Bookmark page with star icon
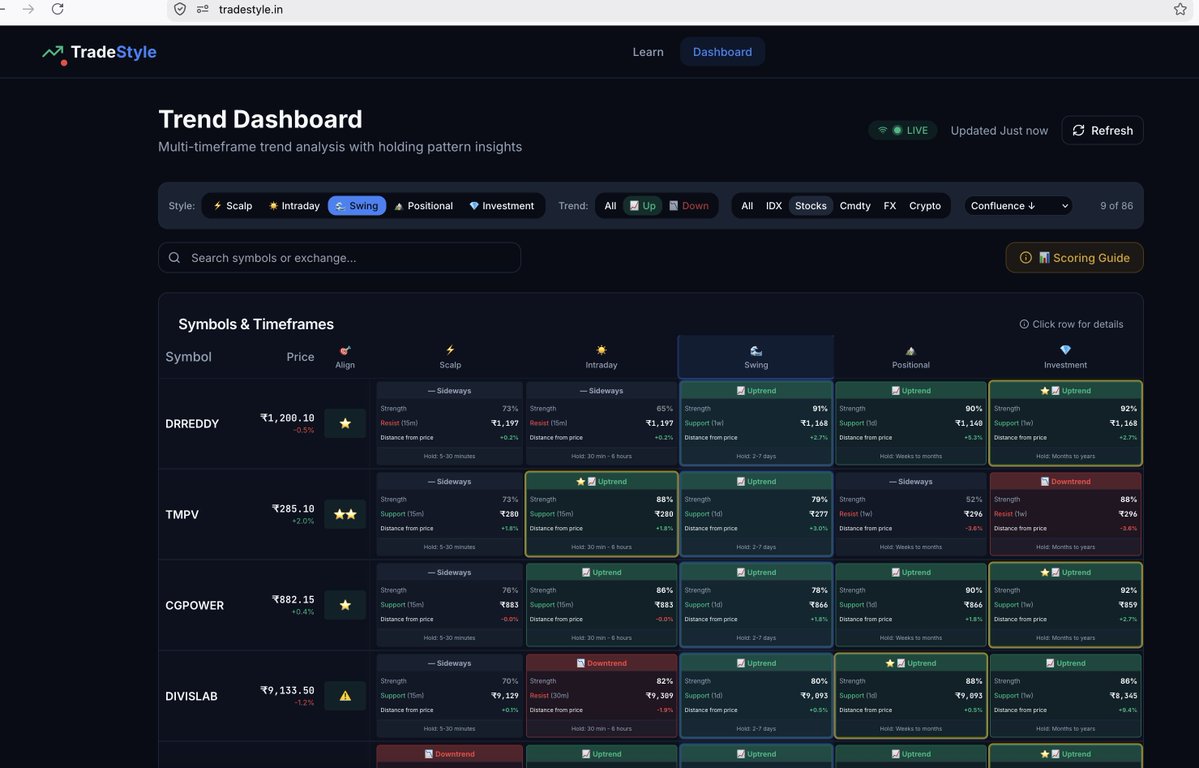 pos(1180,9)
